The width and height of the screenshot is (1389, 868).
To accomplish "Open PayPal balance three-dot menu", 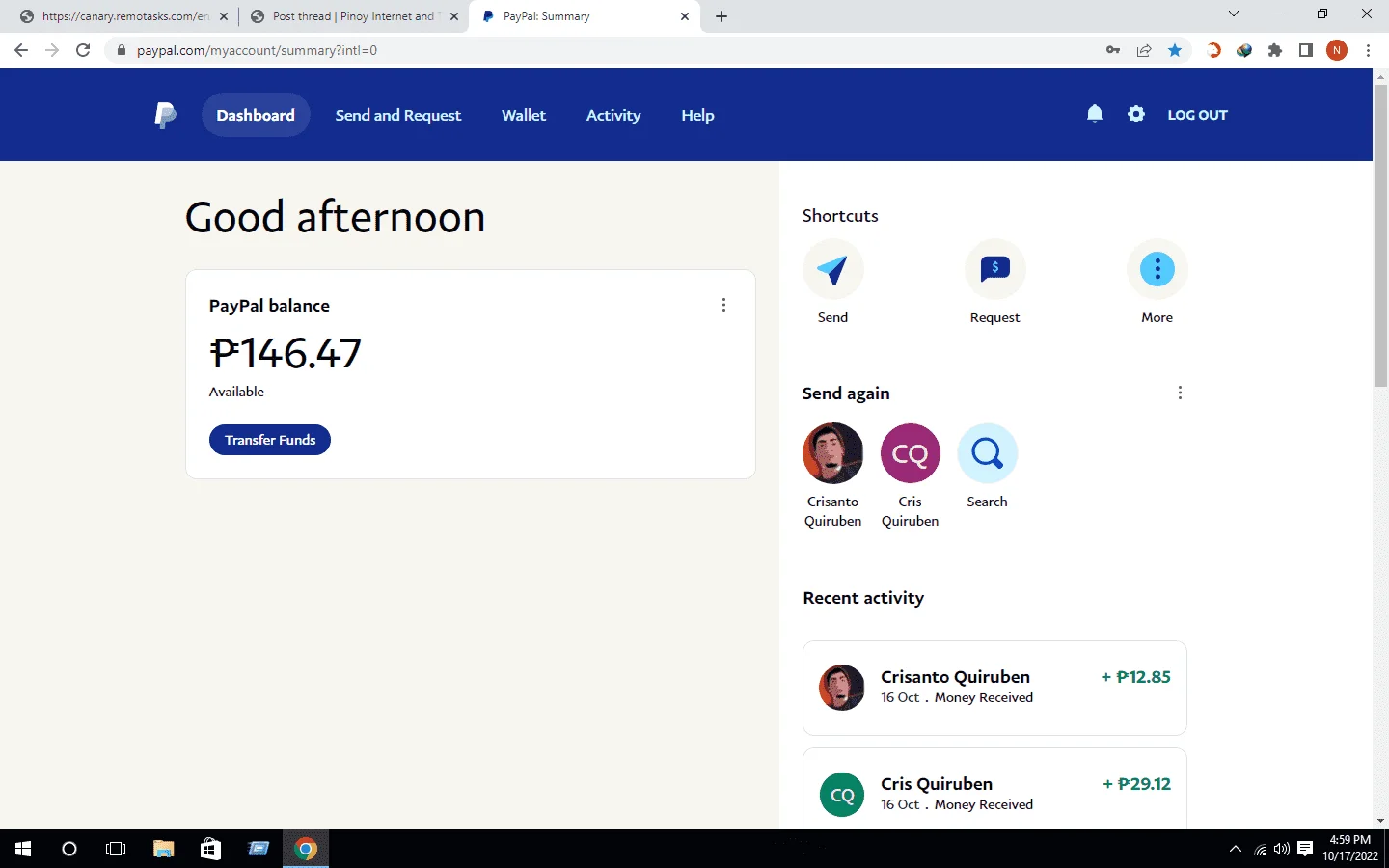I will coord(723,305).
